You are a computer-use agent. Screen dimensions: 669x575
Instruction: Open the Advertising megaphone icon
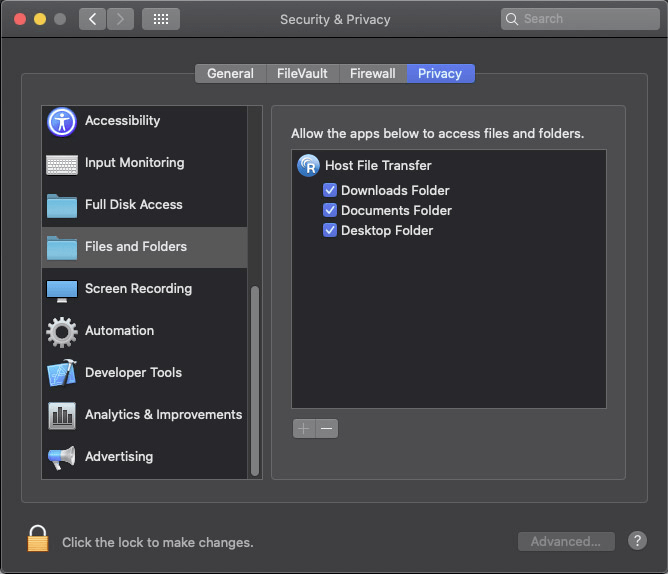point(62,458)
